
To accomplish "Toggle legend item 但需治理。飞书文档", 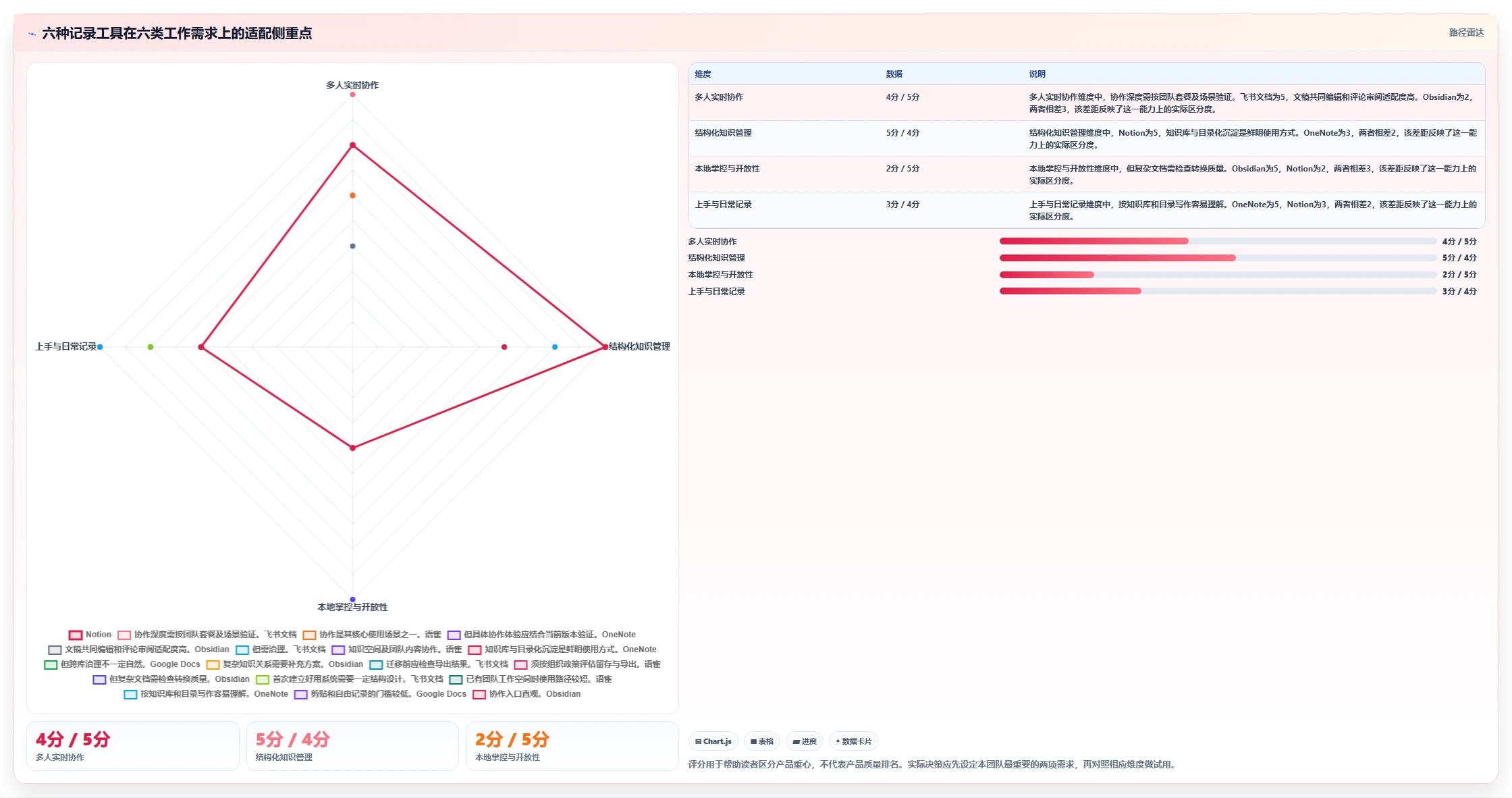I will point(281,649).
